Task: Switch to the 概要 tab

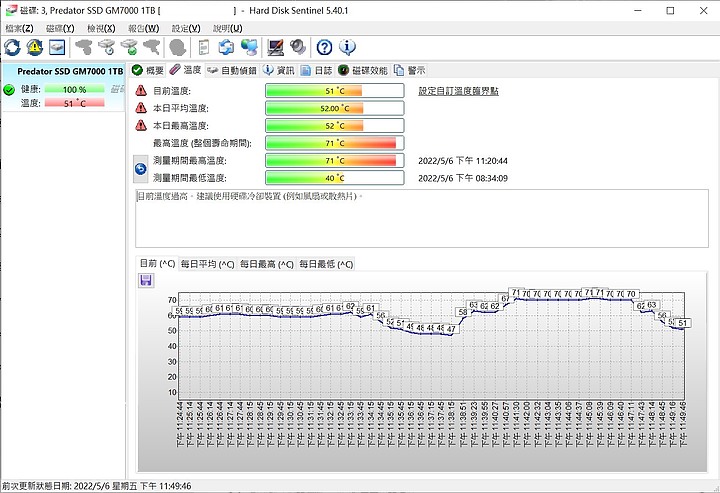Action: coord(148,70)
